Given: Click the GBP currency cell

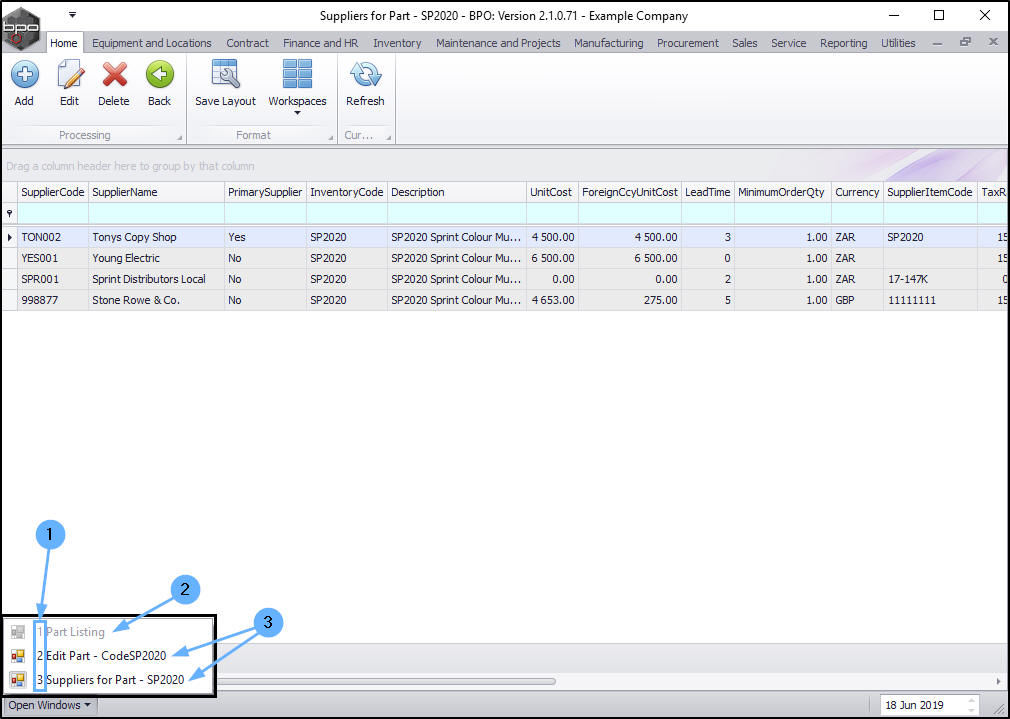Looking at the screenshot, I should [857, 300].
